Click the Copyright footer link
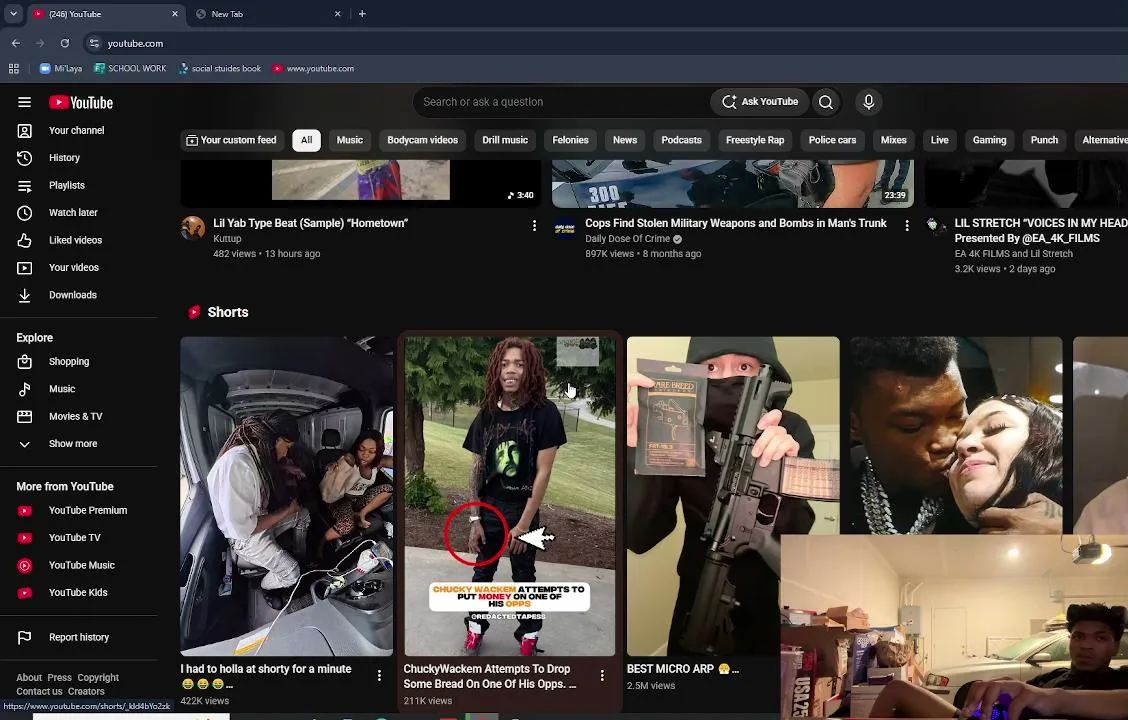 [x=98, y=678]
